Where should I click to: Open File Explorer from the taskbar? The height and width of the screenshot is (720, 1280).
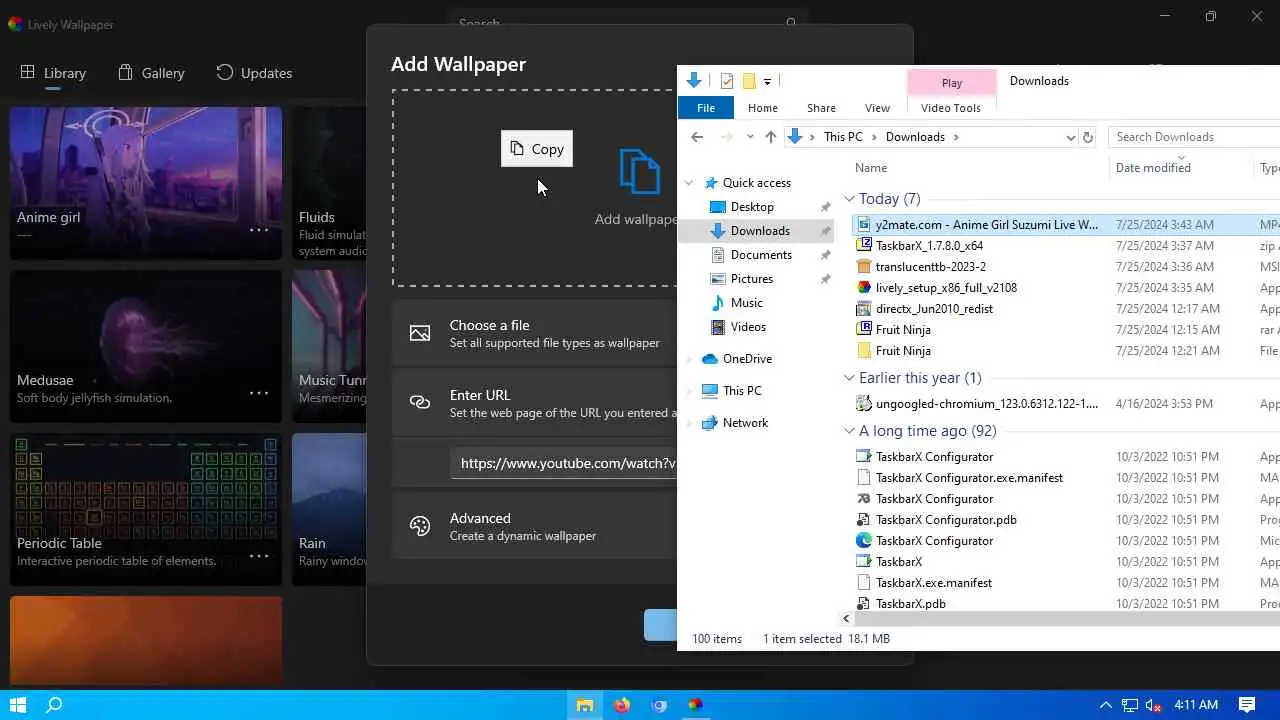(585, 705)
